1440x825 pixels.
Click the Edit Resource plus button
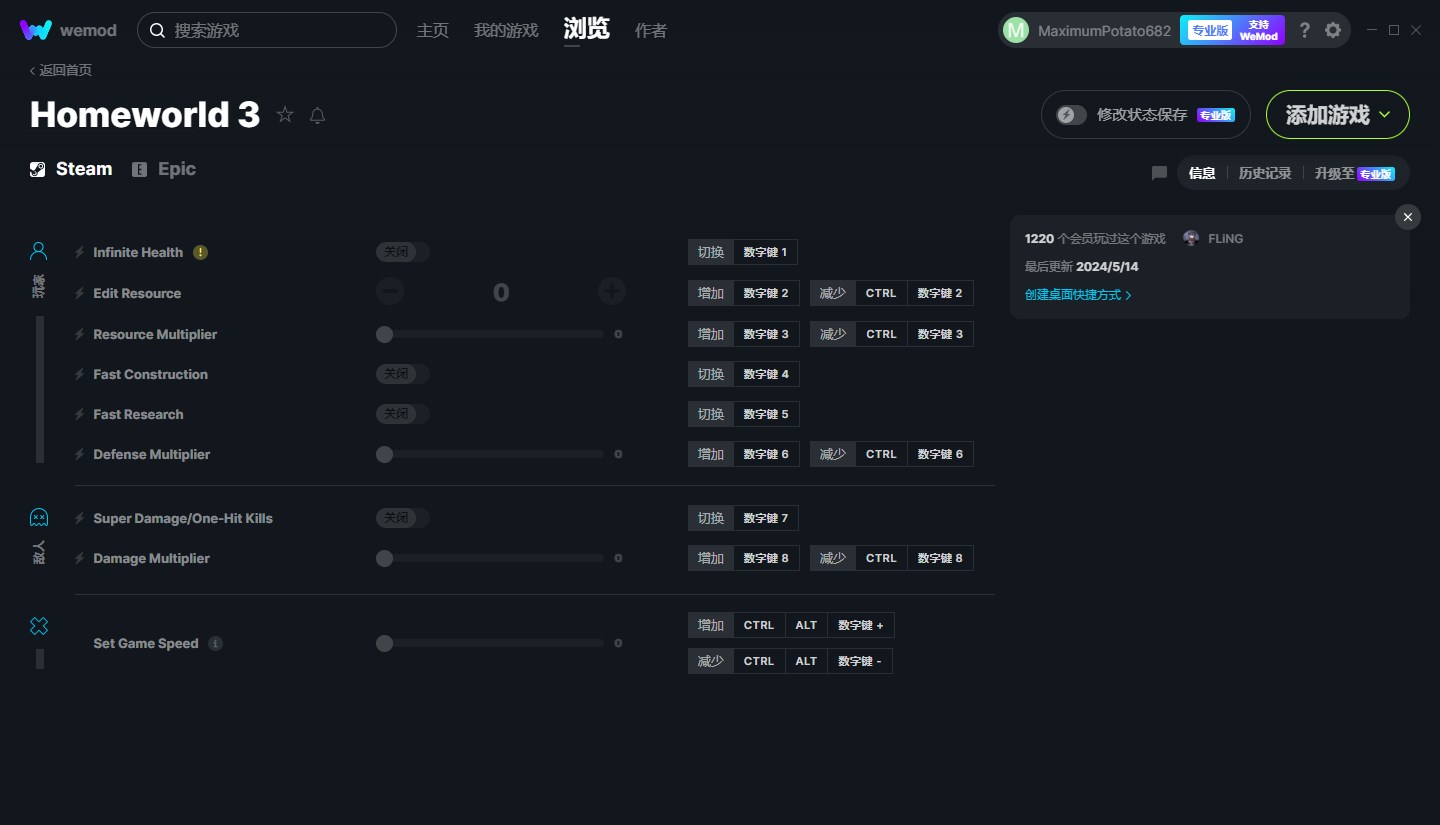coord(612,292)
